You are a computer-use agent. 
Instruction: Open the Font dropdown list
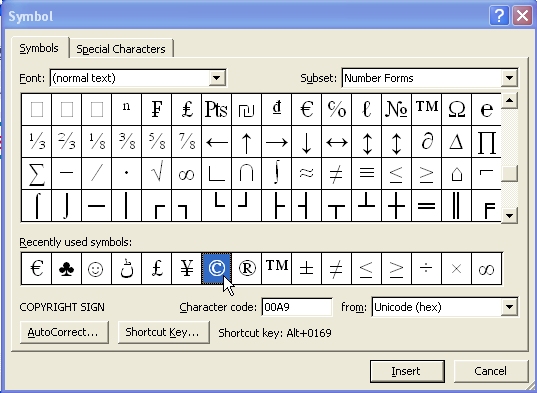click(x=217, y=78)
